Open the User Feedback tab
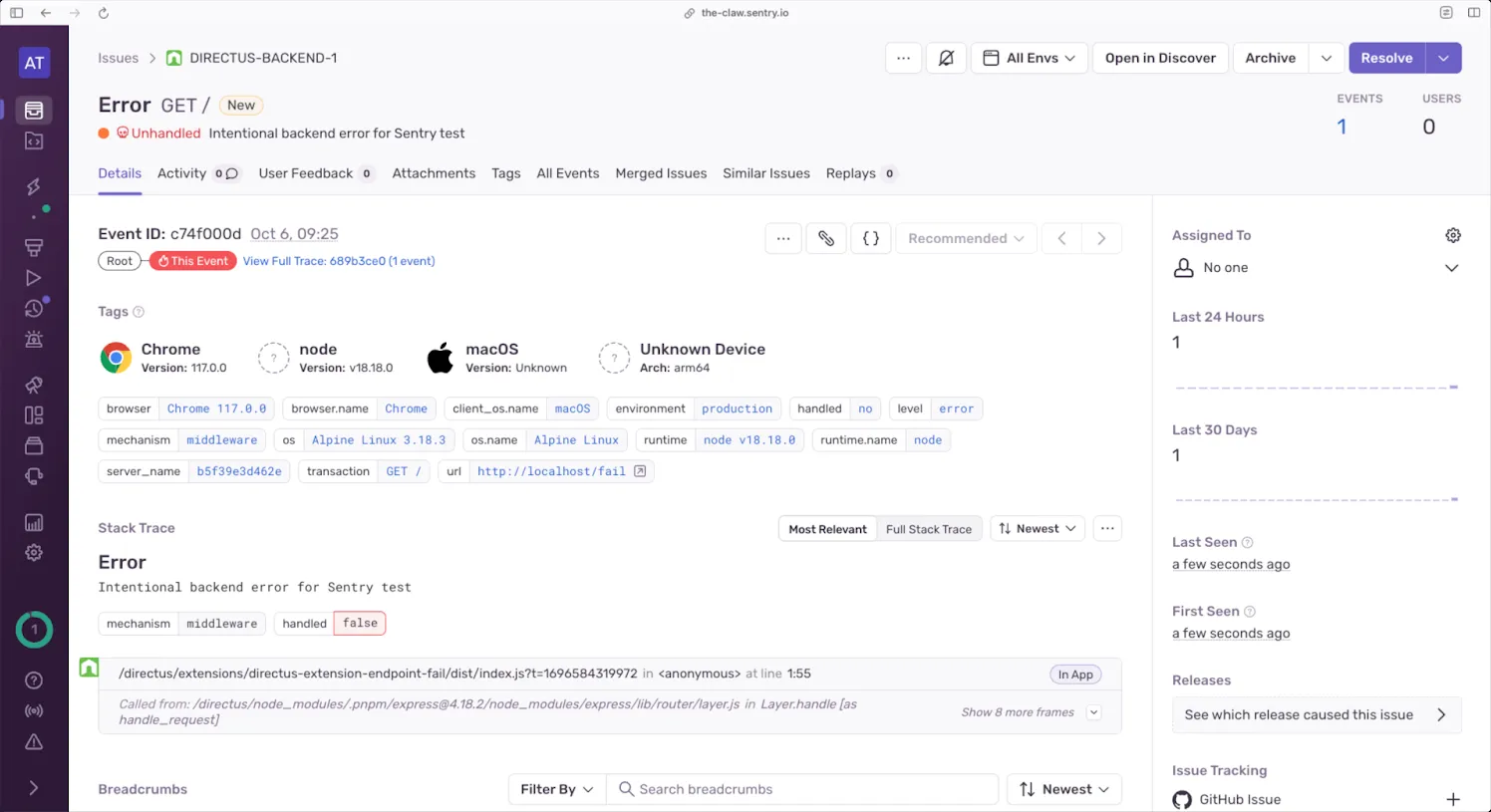 point(306,173)
